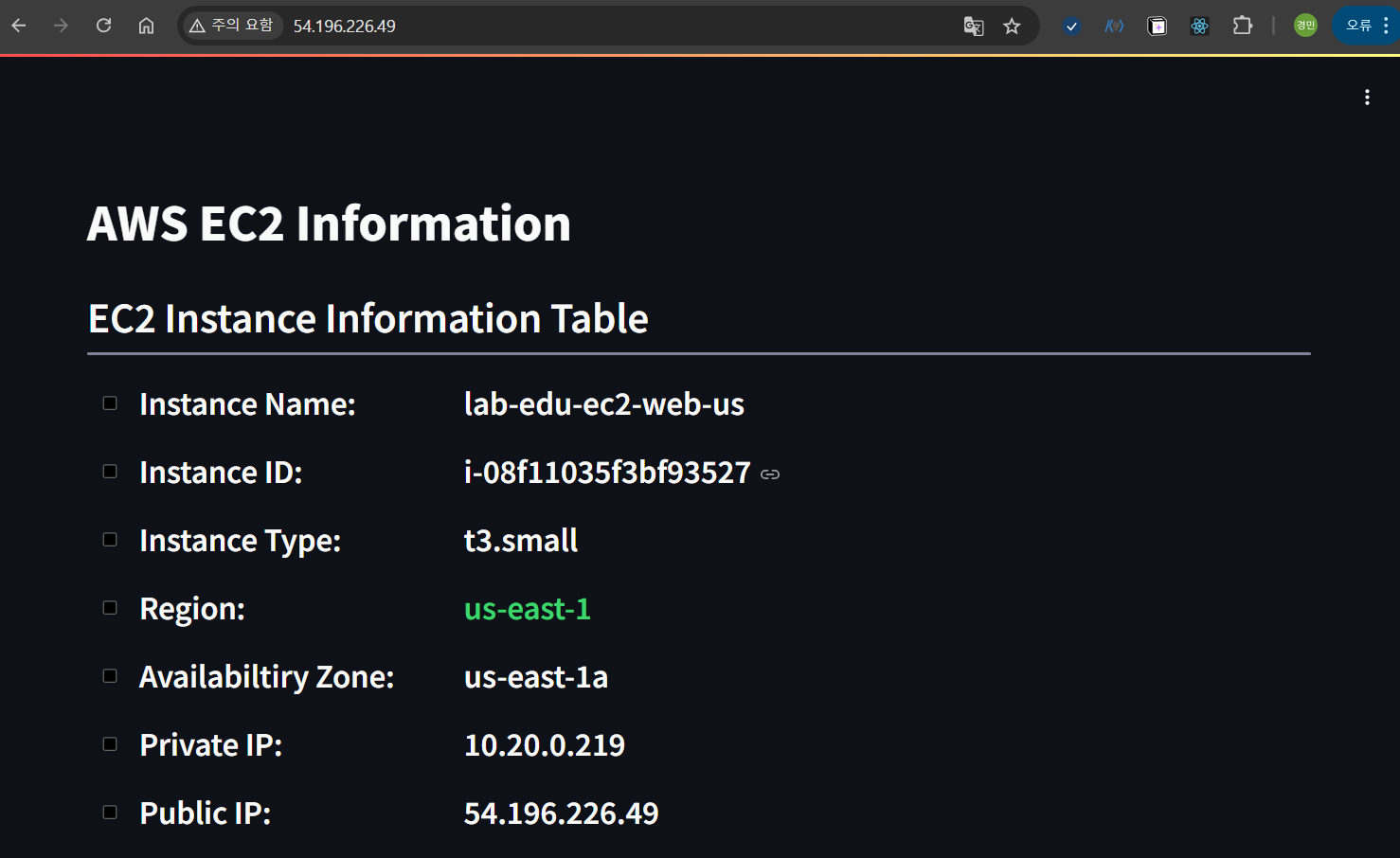Open the white square extension icon
Viewport: 1400px width, 858px height.
click(x=1157, y=27)
